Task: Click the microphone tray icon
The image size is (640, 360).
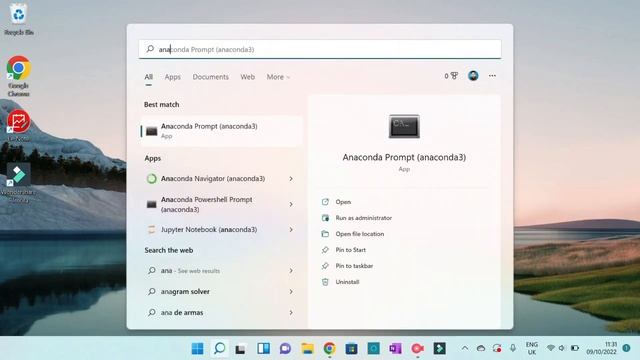Action: click(513, 348)
